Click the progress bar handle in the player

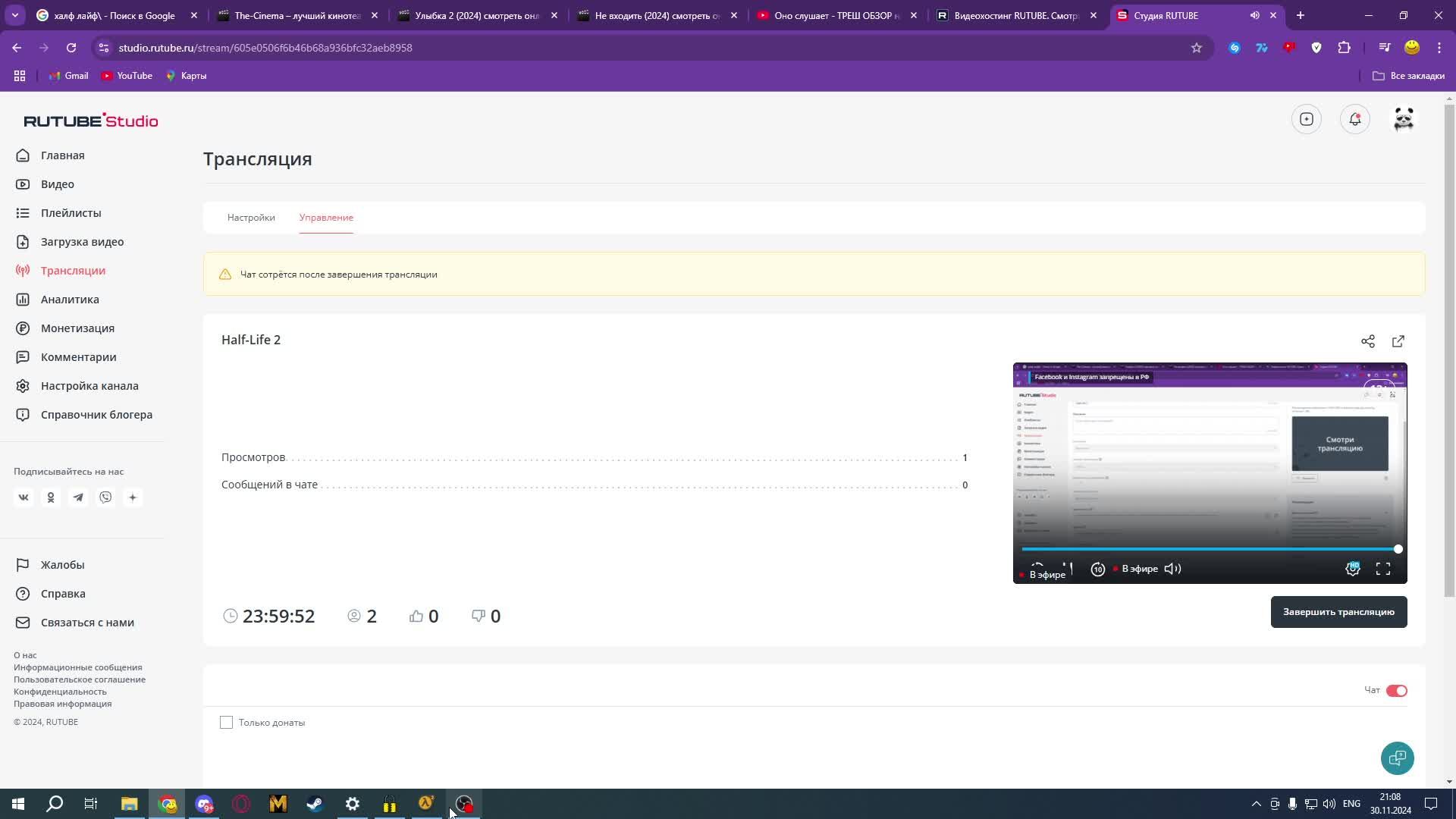pyautogui.click(x=1398, y=549)
